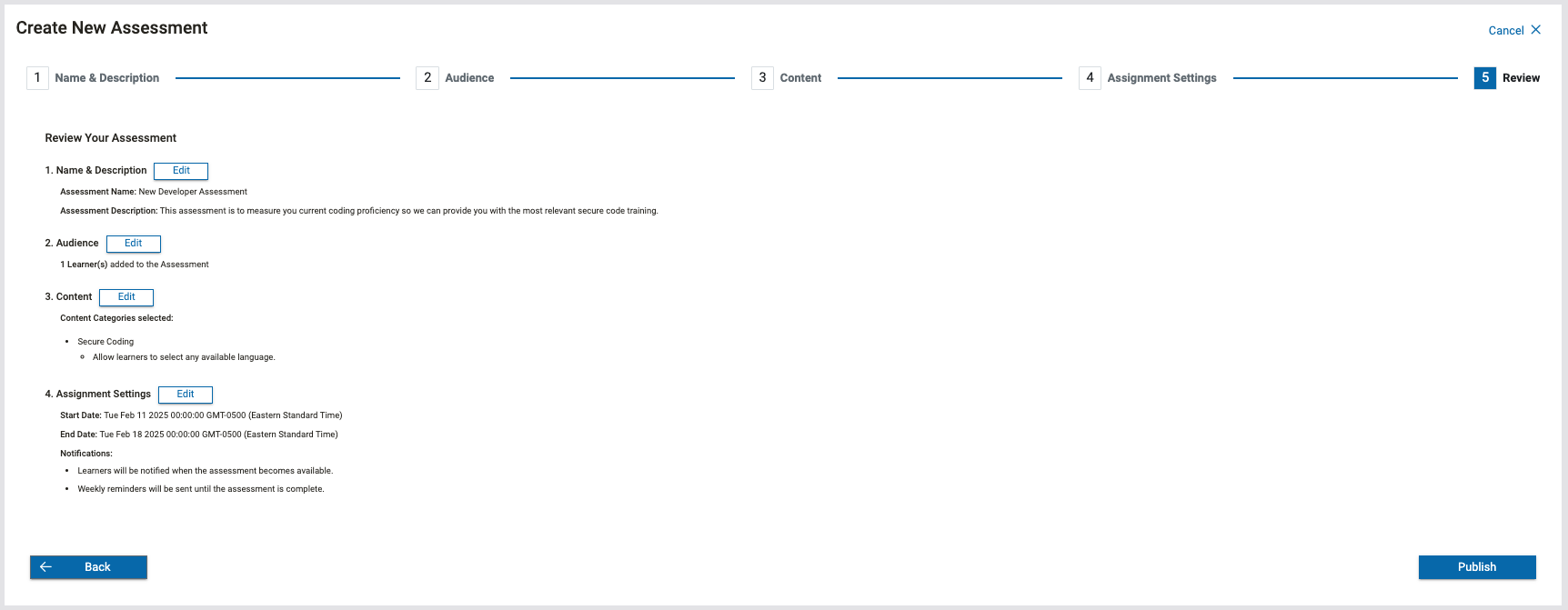Click the left arrow icon on Back
This screenshot has height=610, width=1568.
(x=45, y=567)
